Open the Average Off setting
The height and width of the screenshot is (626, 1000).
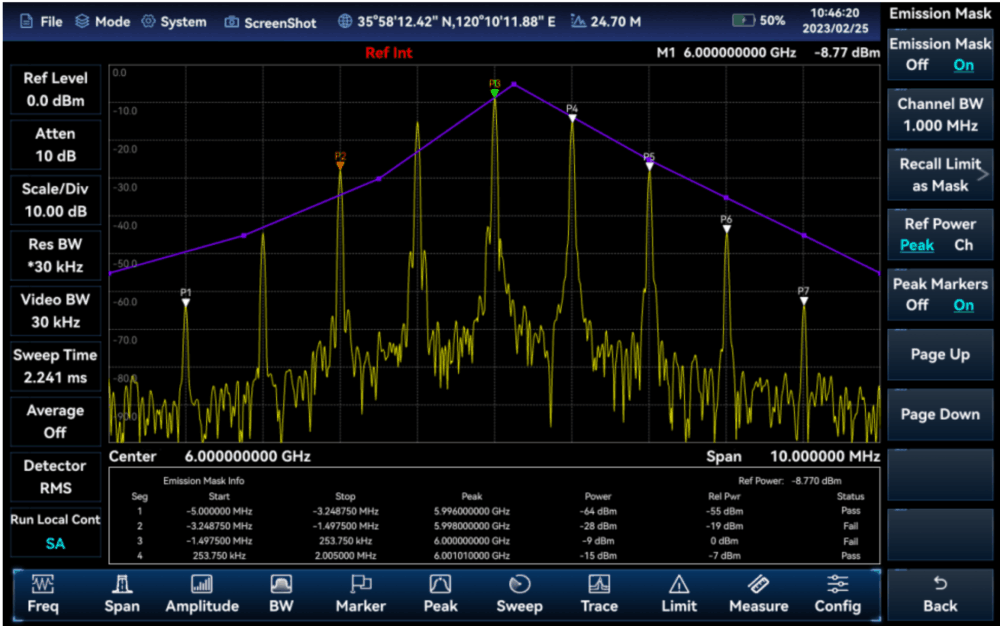(55, 421)
